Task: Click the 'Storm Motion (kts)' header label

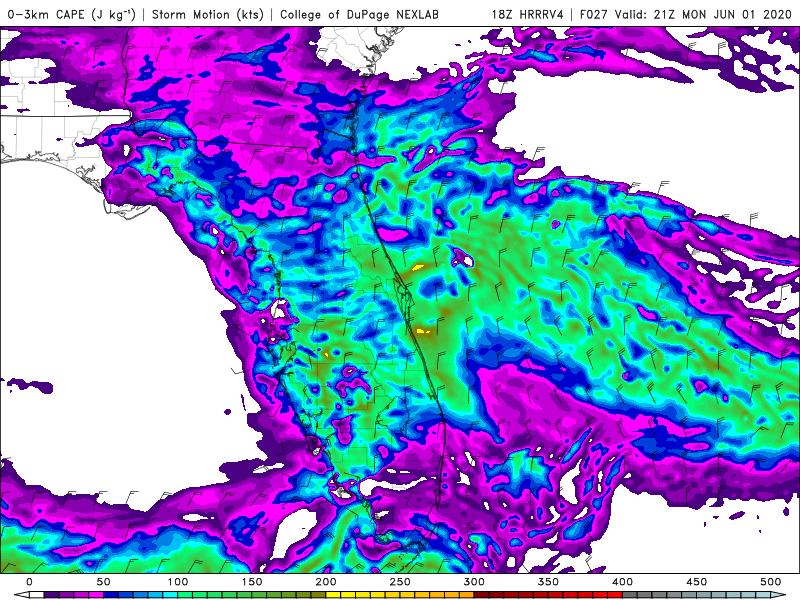Action: tap(208, 14)
